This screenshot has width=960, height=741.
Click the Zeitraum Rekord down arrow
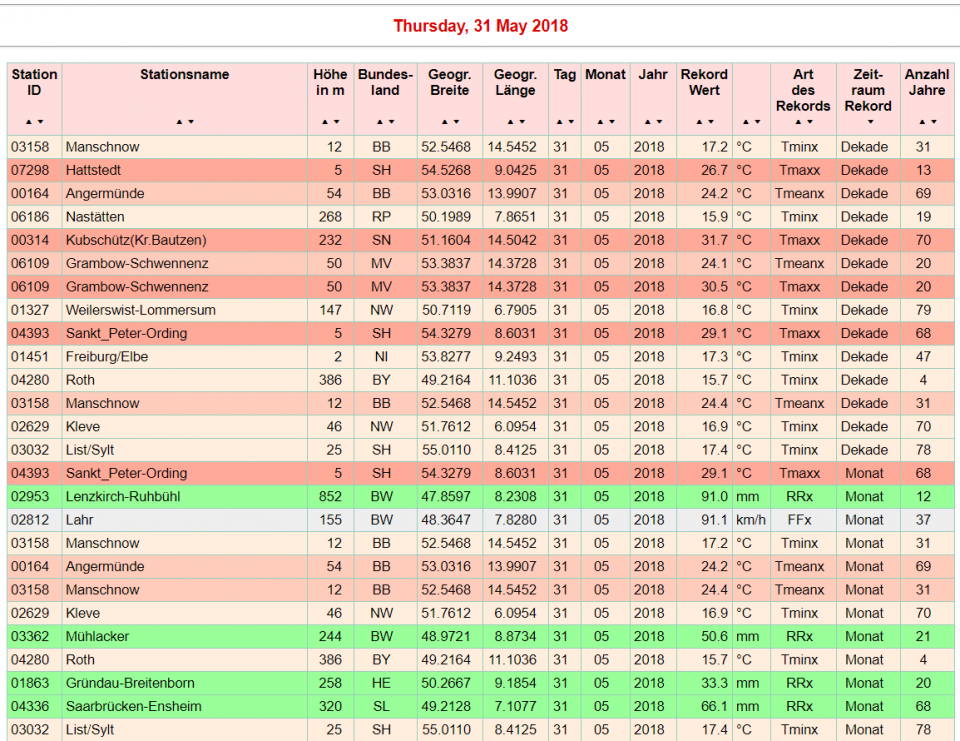coord(868,122)
